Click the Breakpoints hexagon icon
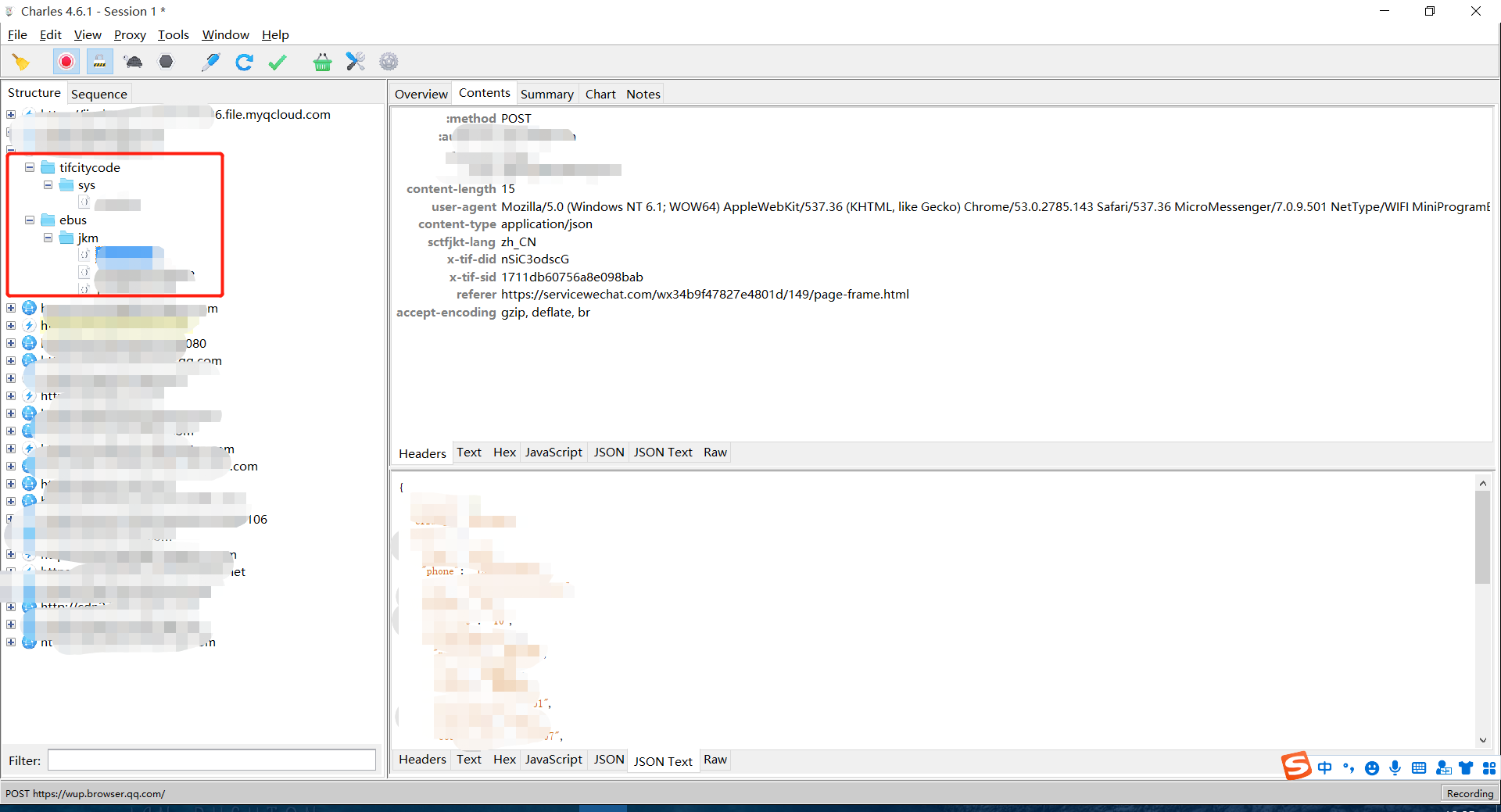The image size is (1501, 812). click(166, 62)
